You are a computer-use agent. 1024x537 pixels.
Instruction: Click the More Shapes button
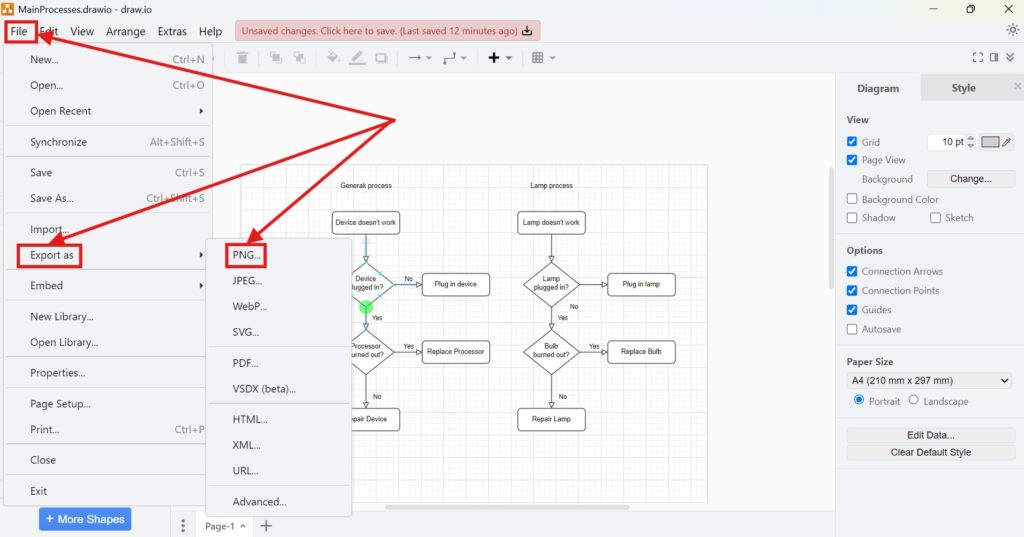pos(85,519)
